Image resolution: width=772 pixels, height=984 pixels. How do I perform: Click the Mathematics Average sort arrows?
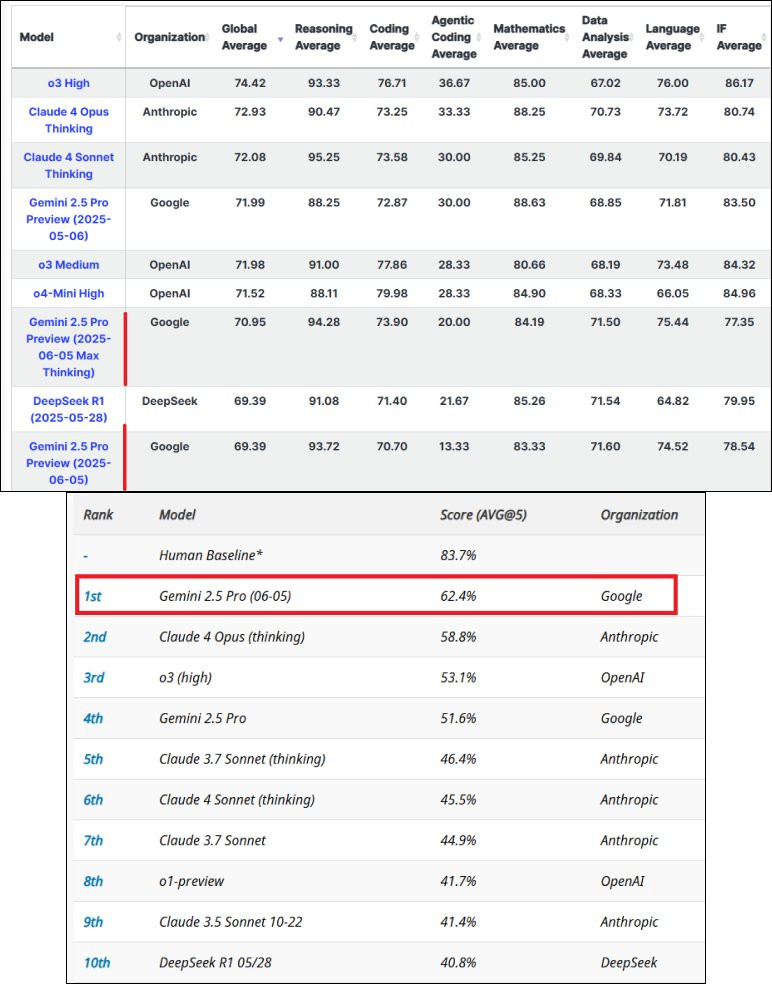coord(567,38)
